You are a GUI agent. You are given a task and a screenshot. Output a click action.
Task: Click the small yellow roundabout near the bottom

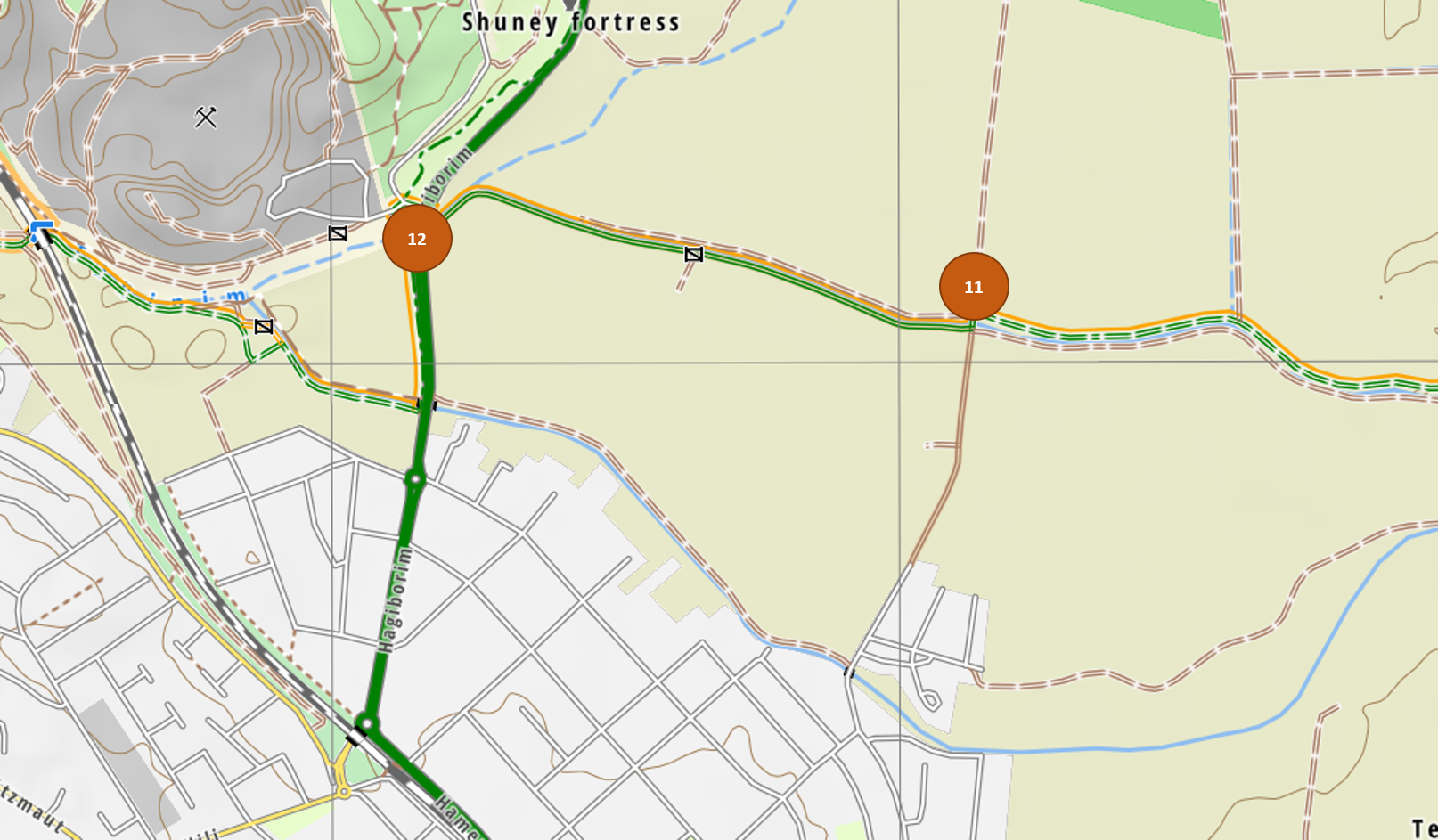coord(344,791)
